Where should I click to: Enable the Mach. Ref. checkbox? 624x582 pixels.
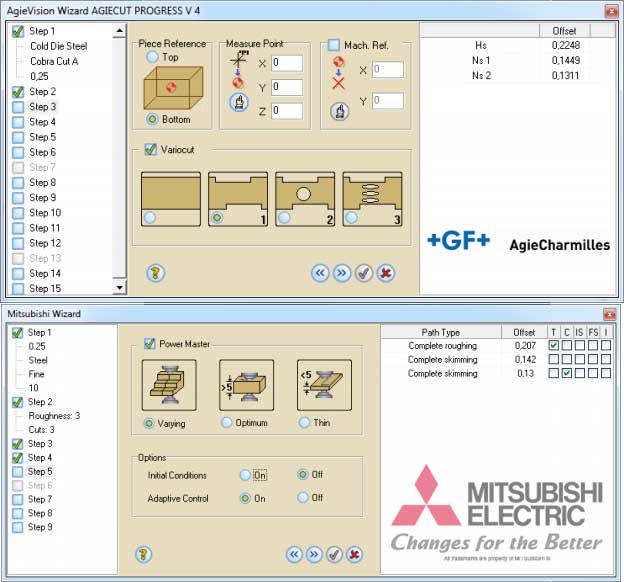coord(334,45)
